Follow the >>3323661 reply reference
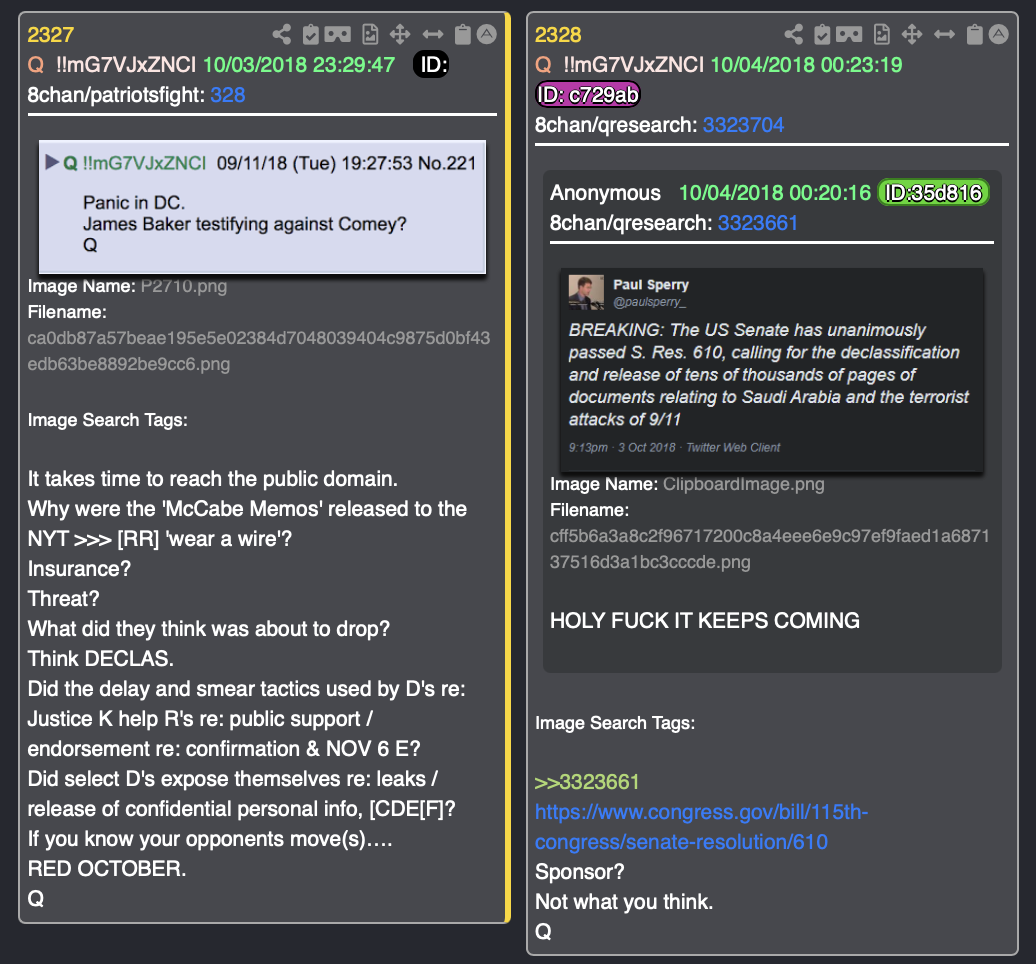The height and width of the screenshot is (964, 1036). 587,782
